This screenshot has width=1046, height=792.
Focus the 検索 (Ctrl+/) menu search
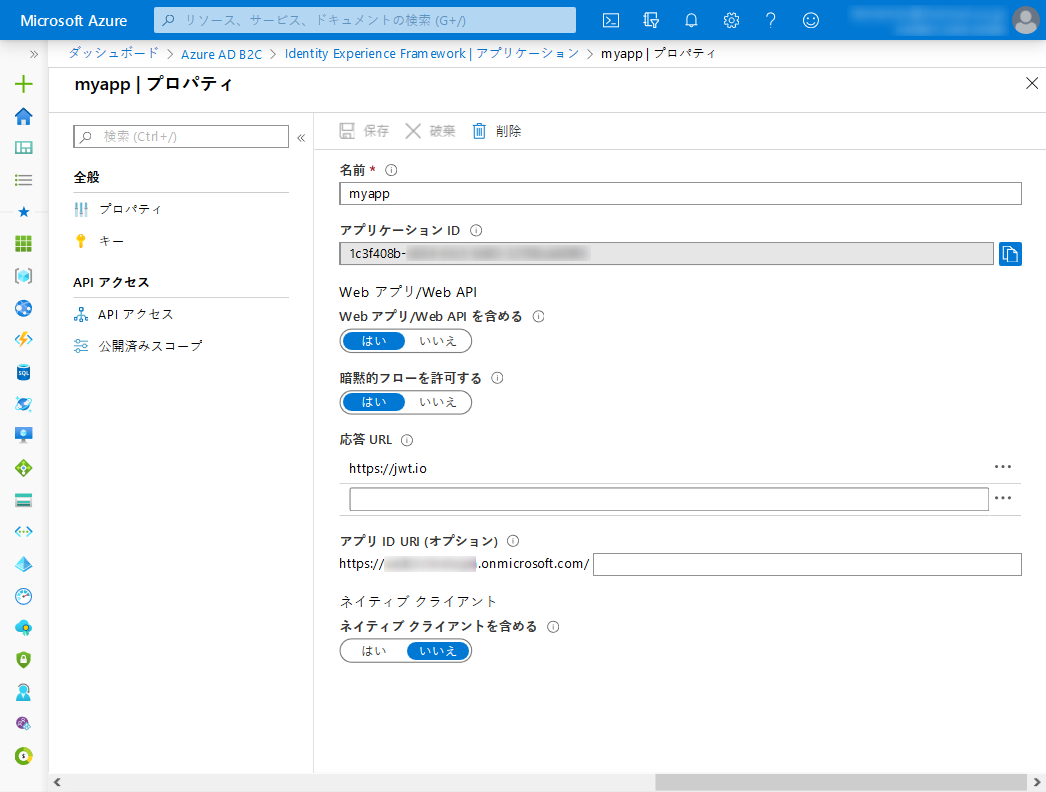(181, 137)
